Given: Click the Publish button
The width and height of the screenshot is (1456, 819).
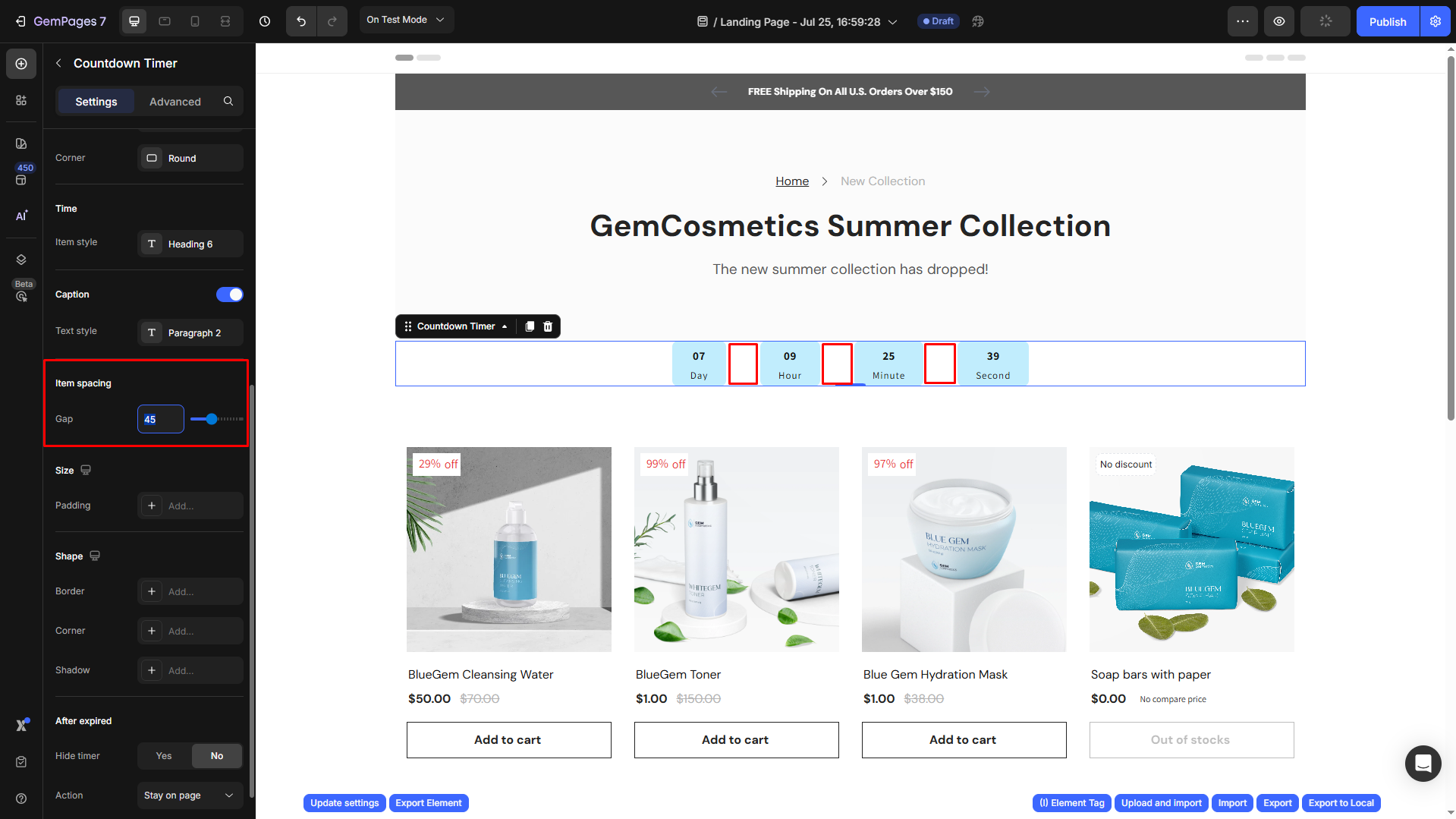Looking at the screenshot, I should click(x=1387, y=21).
